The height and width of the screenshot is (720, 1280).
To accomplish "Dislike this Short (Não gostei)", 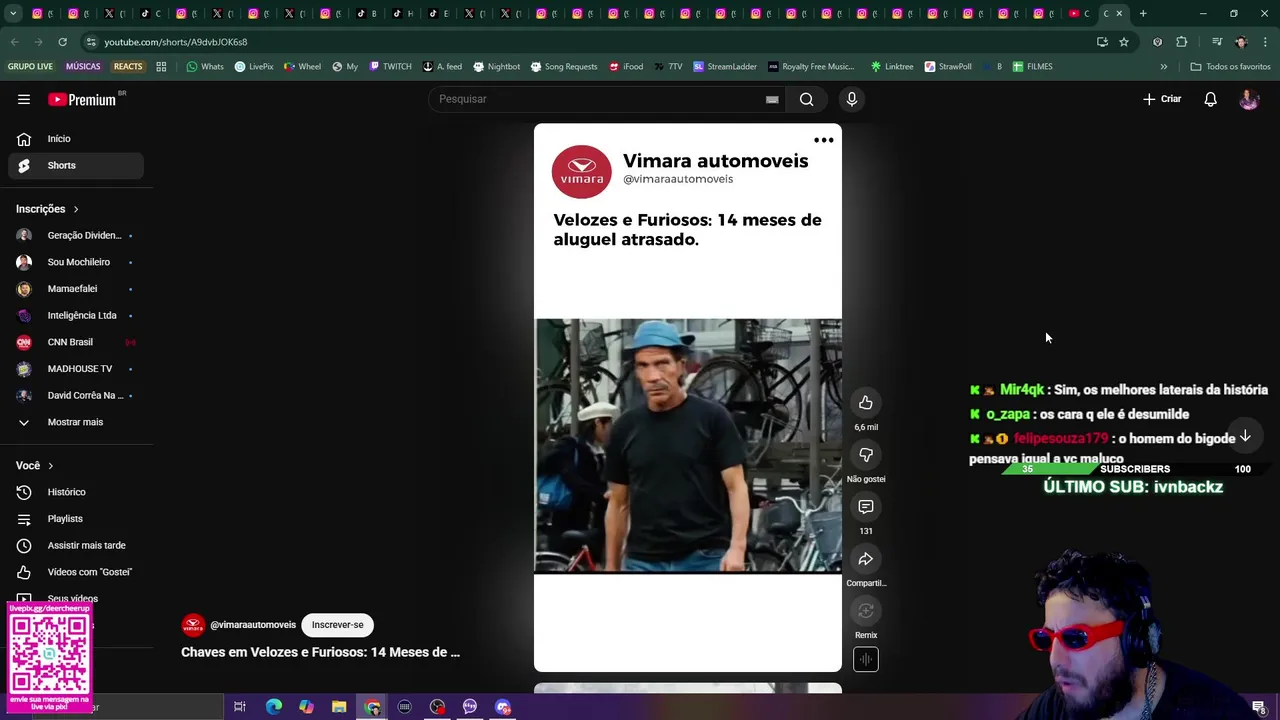I will pyautogui.click(x=866, y=455).
